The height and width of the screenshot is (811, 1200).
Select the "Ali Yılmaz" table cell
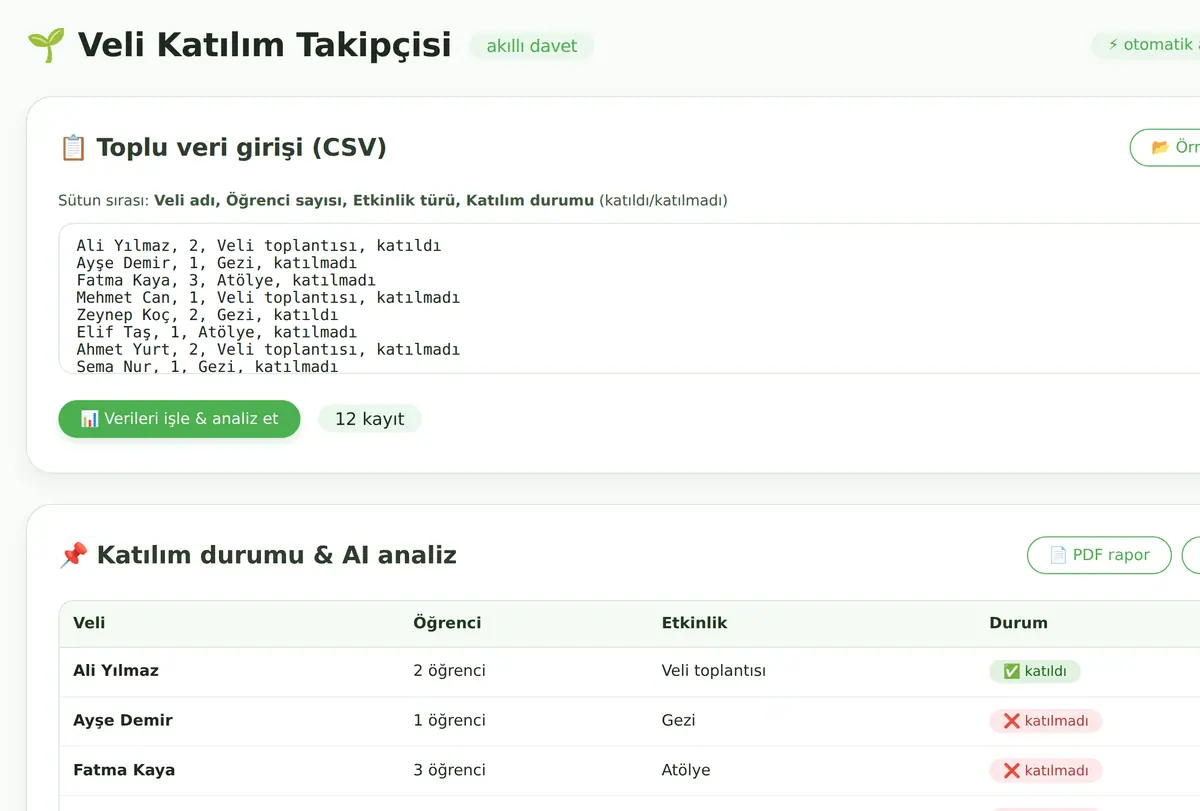116,671
